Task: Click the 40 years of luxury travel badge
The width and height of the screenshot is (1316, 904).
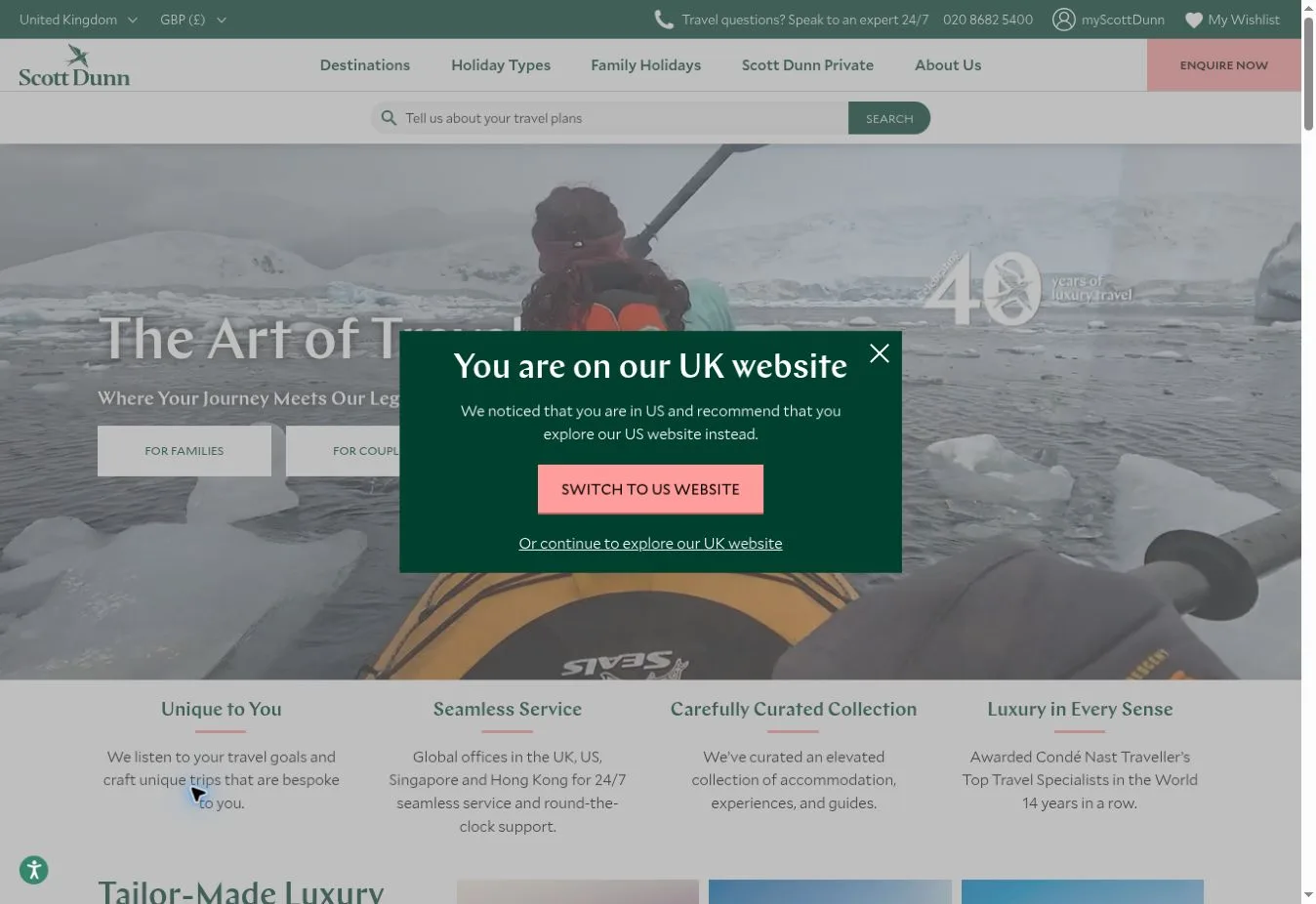Action: 1025,288
